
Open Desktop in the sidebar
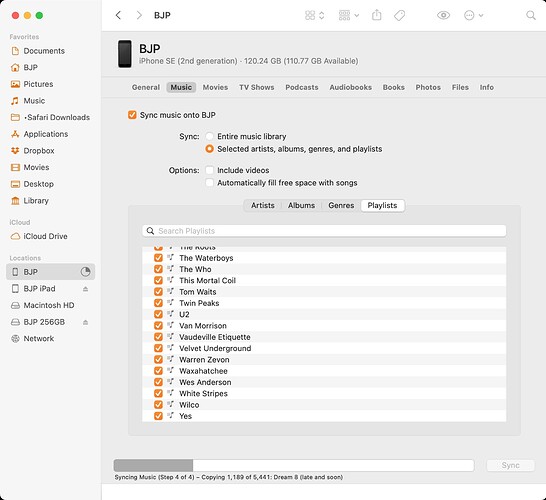click(x=38, y=184)
